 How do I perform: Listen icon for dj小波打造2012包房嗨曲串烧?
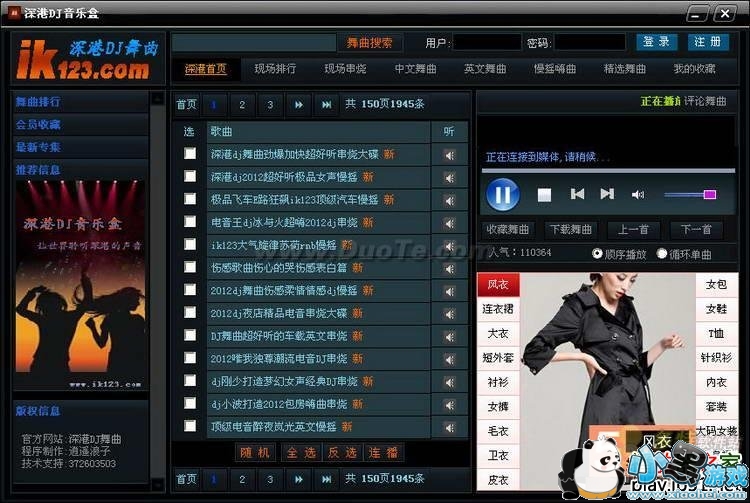(449, 405)
